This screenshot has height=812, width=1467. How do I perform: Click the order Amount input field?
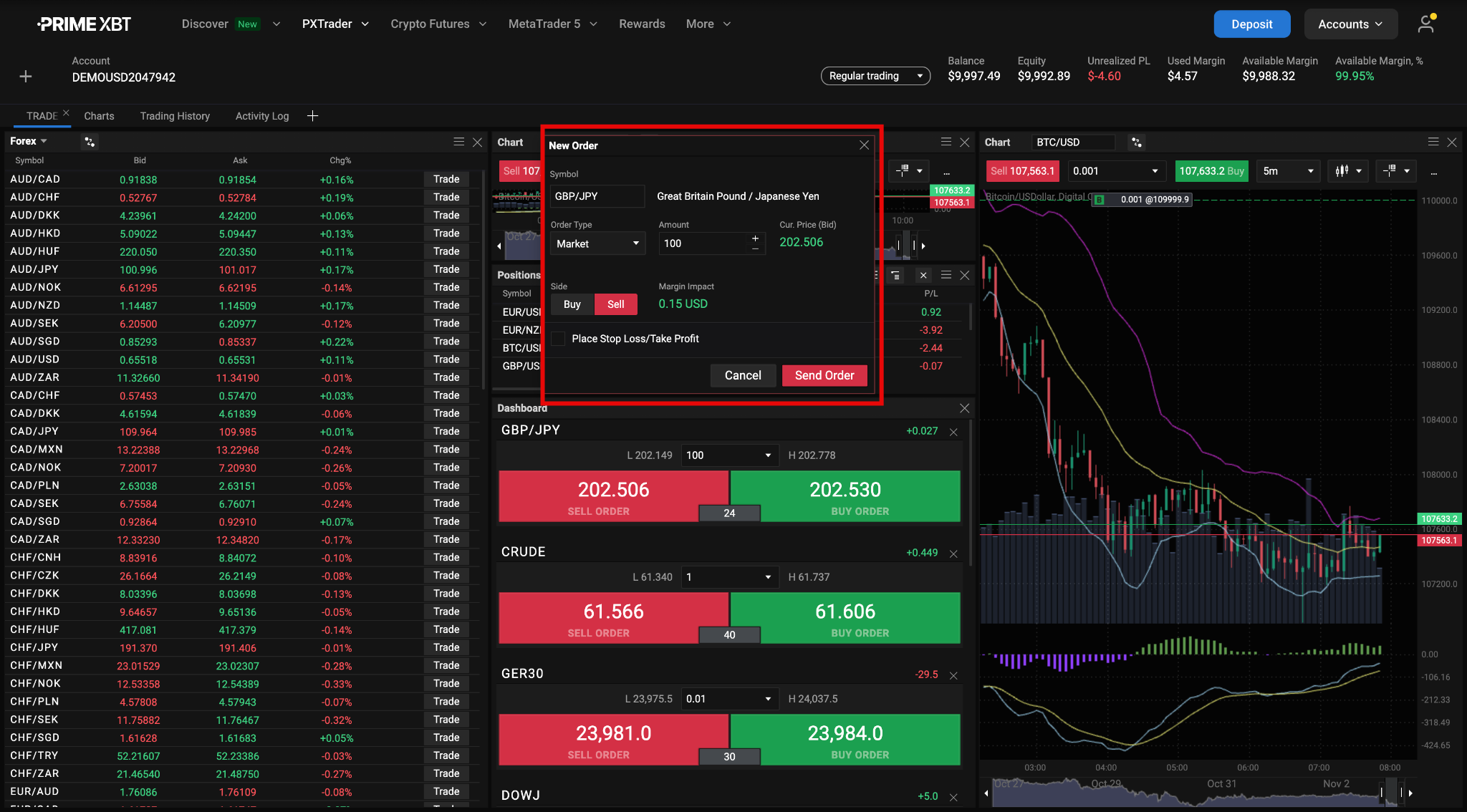tap(703, 243)
